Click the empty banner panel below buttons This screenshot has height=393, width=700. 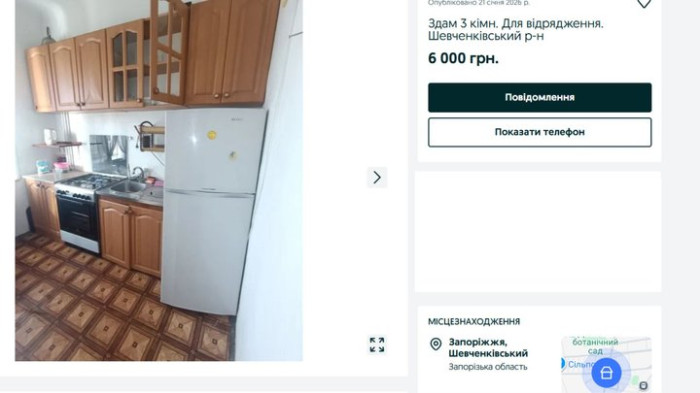pyautogui.click(x=538, y=232)
